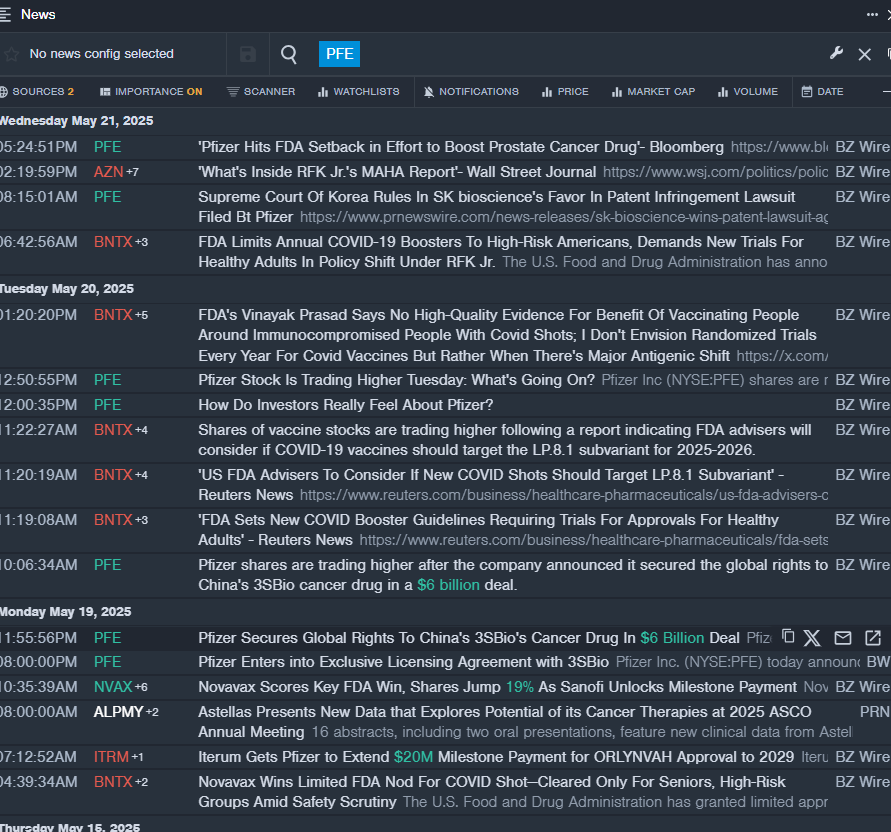The height and width of the screenshot is (832, 891).
Task: Toggle the Importance ON filter
Action: 151,91
